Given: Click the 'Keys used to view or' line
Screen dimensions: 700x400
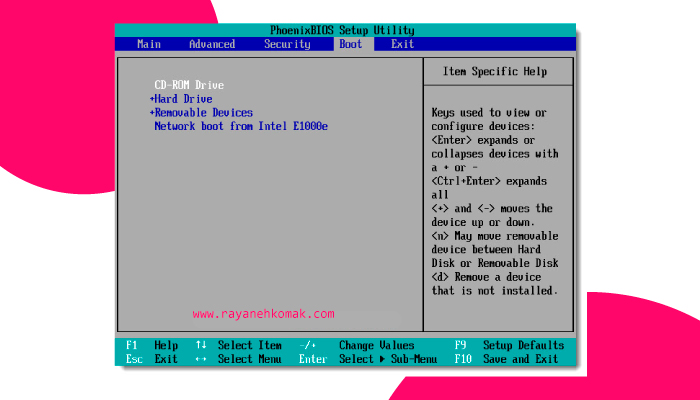Looking at the screenshot, I should tap(489, 112).
